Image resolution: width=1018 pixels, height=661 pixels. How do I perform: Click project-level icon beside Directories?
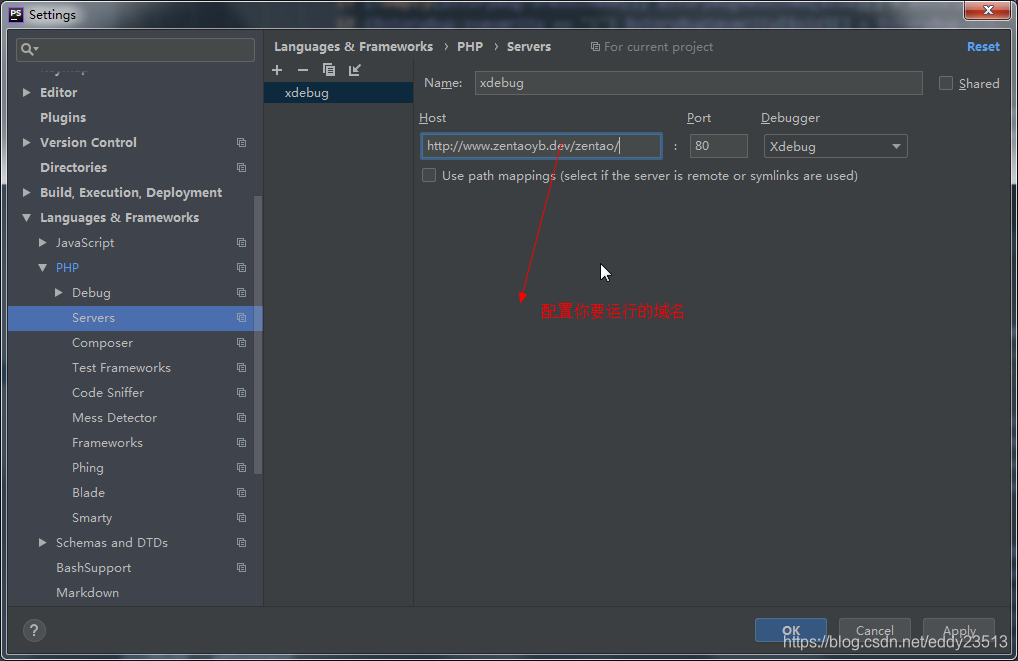[242, 168]
